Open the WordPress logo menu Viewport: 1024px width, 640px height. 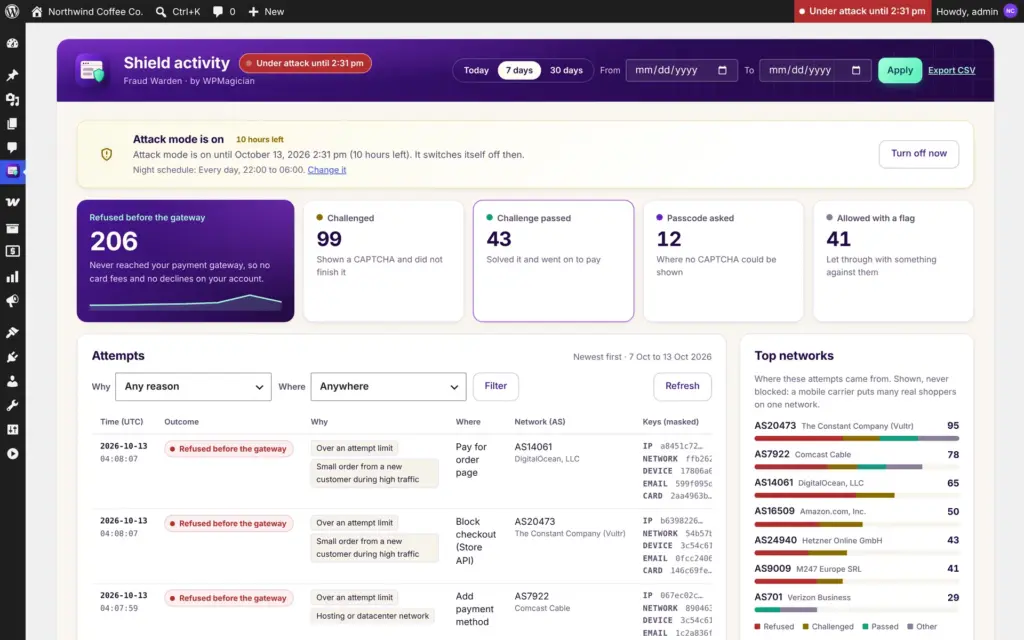point(12,11)
